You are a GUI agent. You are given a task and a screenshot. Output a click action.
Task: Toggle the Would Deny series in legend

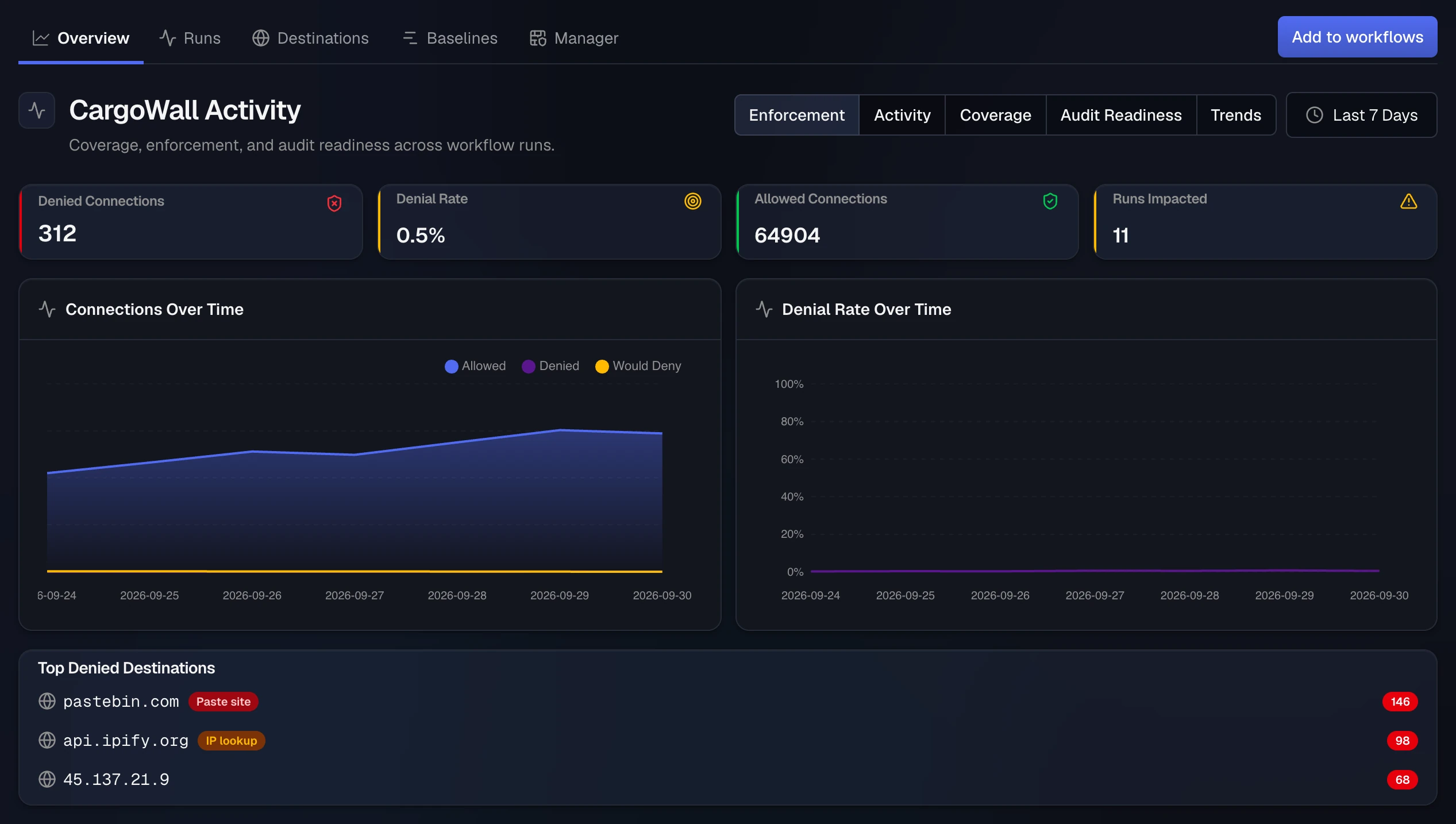638,366
